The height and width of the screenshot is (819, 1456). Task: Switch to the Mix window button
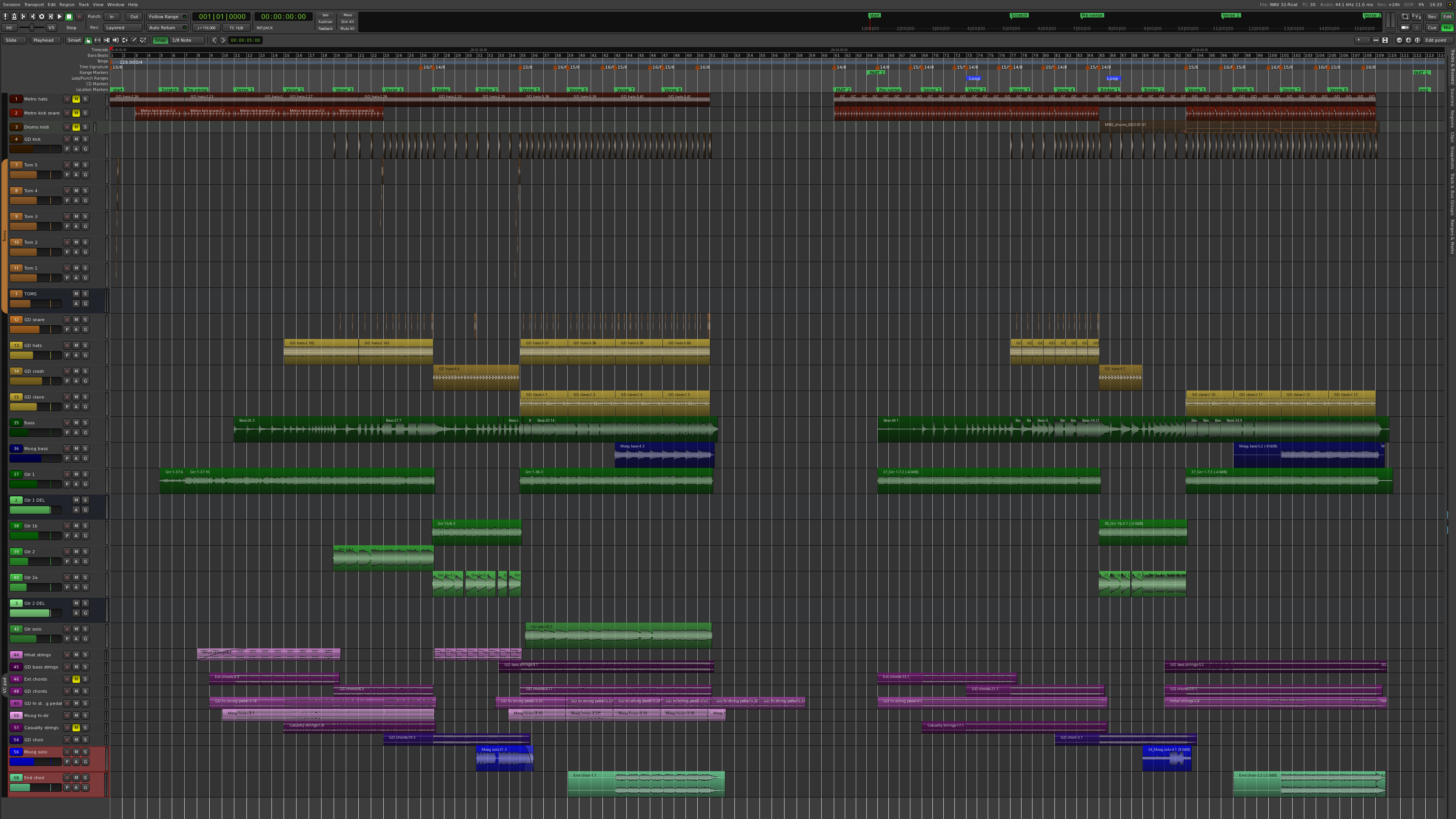1447,27
